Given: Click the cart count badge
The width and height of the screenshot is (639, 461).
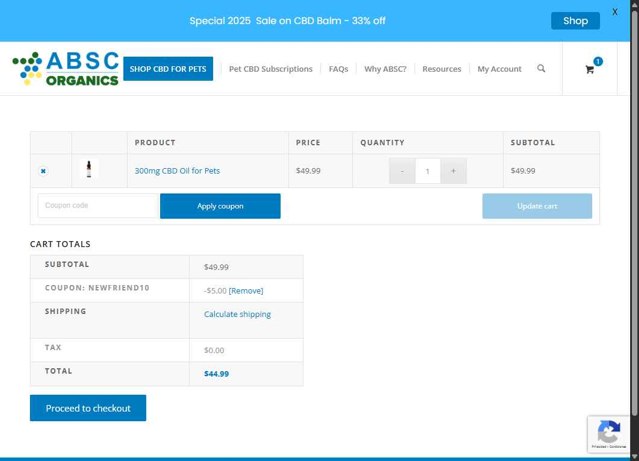Looking at the screenshot, I should click(598, 62).
